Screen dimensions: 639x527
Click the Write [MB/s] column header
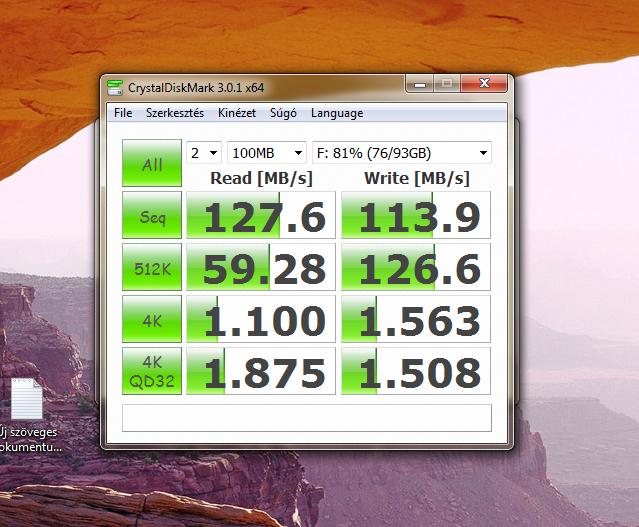[417, 179]
